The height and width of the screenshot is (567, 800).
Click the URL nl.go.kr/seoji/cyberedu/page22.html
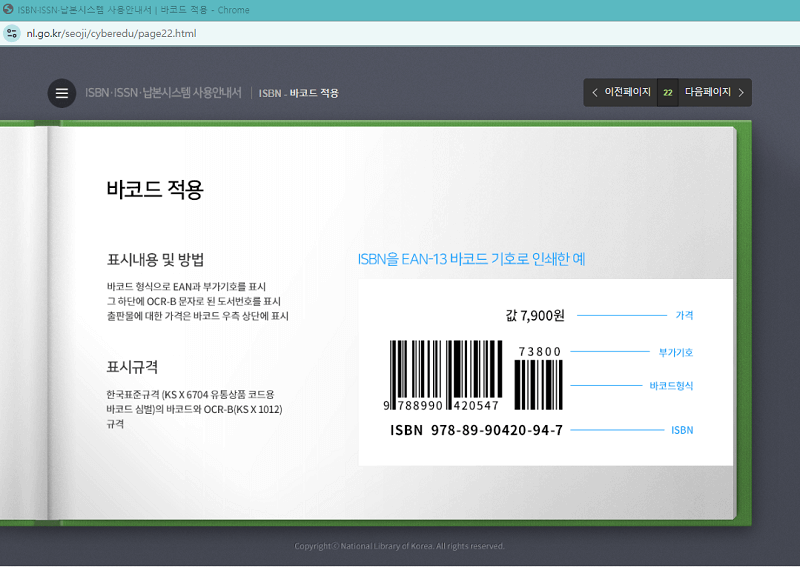coord(111,34)
